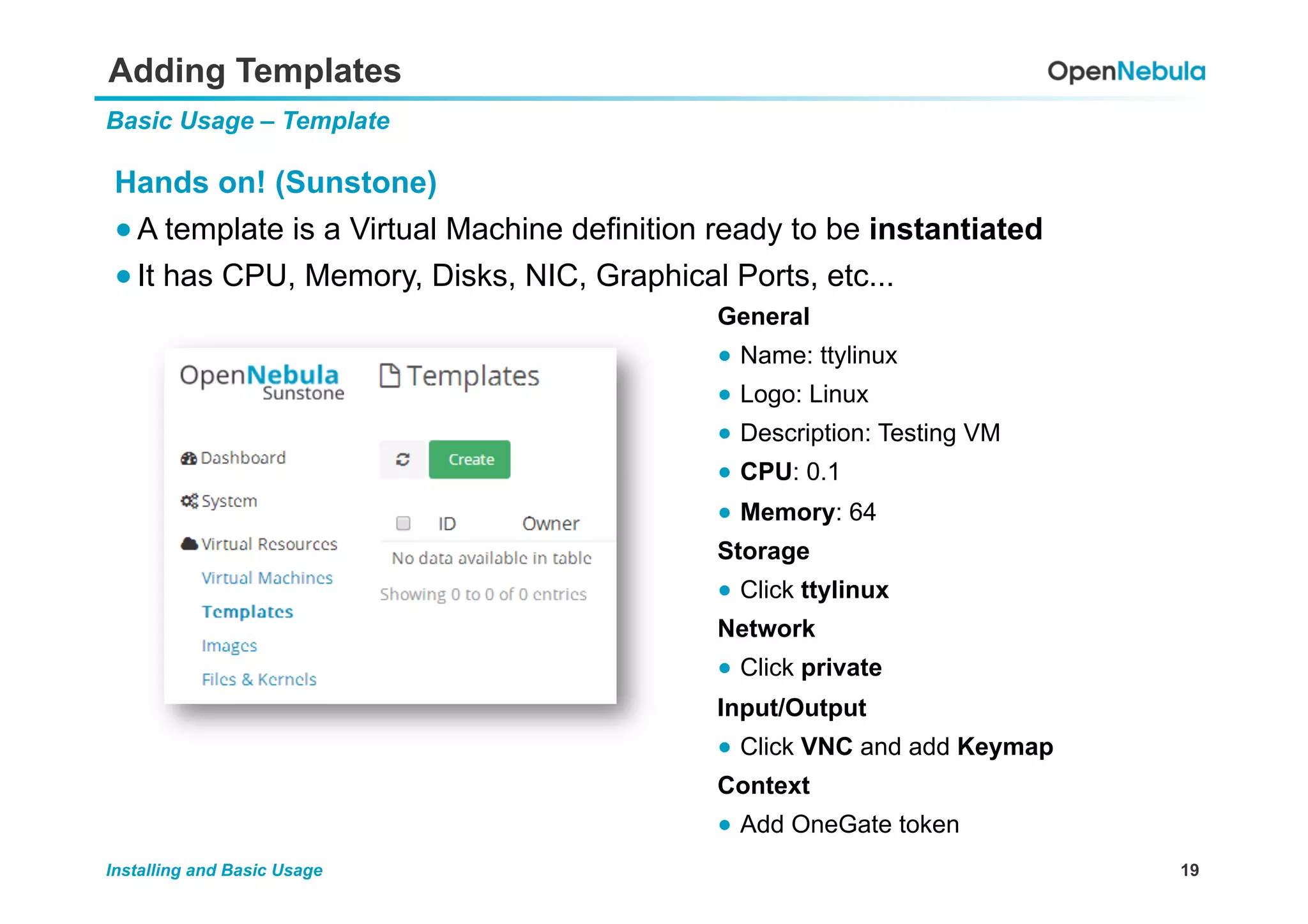Click the 'General' section heading

tap(763, 317)
